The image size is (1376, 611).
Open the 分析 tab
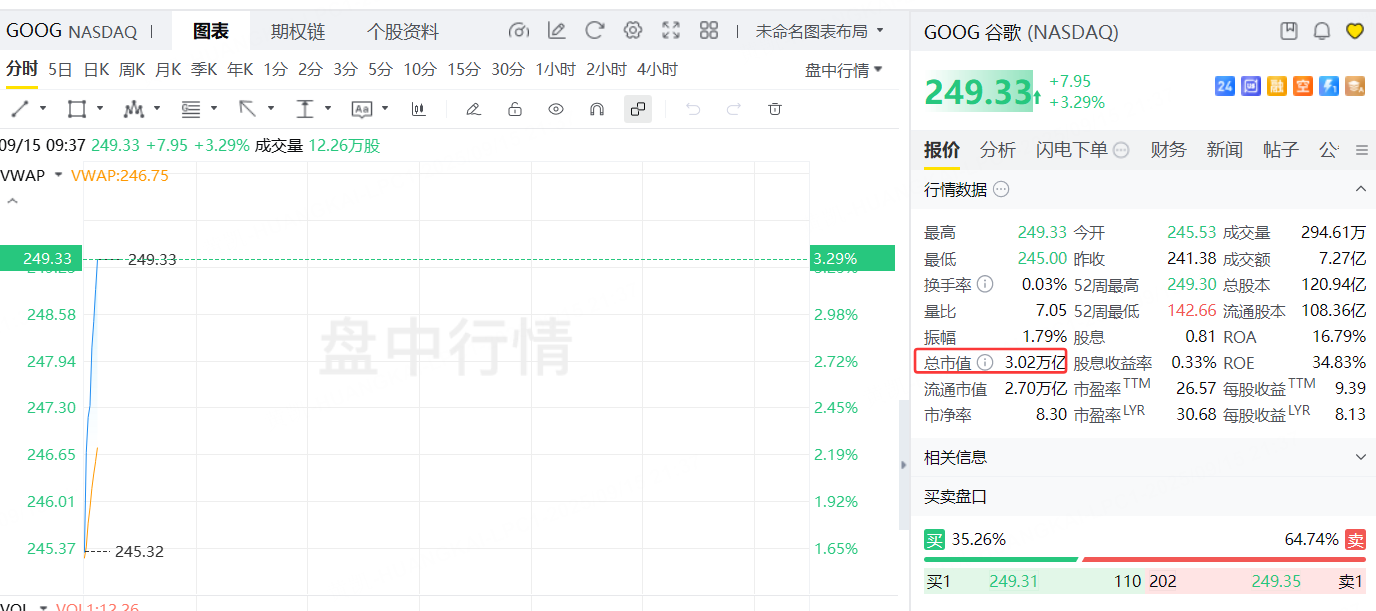click(x=997, y=150)
